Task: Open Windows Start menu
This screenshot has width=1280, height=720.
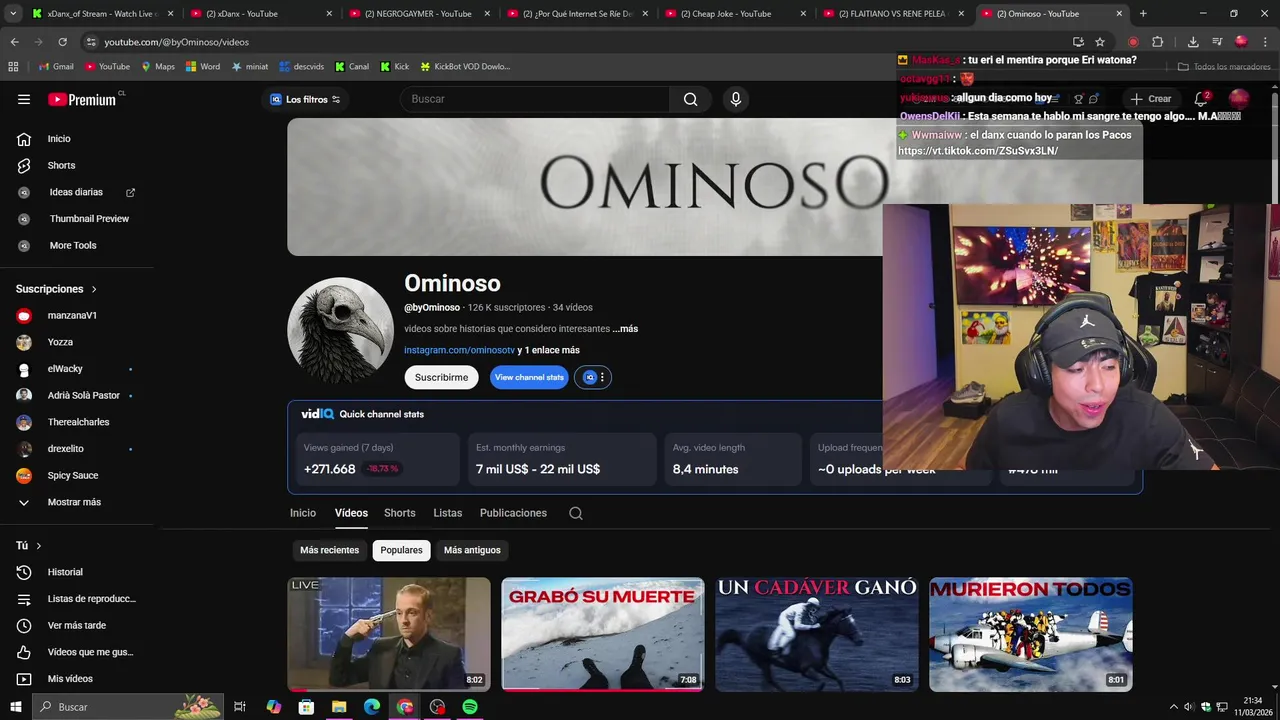Action: point(15,707)
